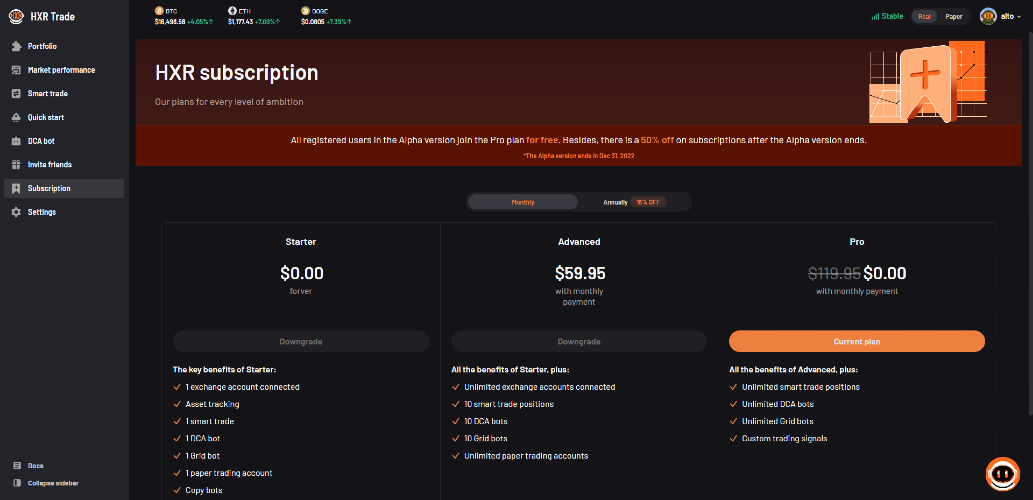1033x500 pixels.
Task: Select Monthly billing option
Action: tap(523, 202)
